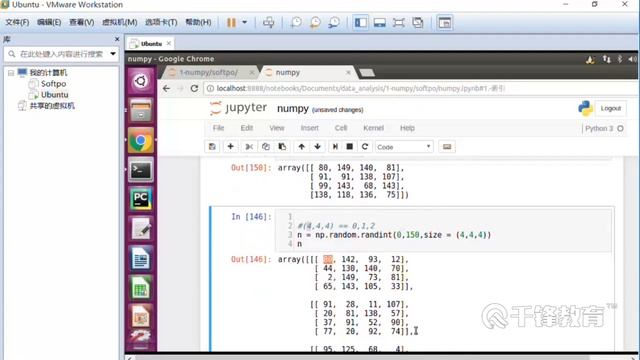The height and width of the screenshot is (360, 640).
Task: Close the Ubuntu VM tab in VMware
Action: [x=169, y=43]
